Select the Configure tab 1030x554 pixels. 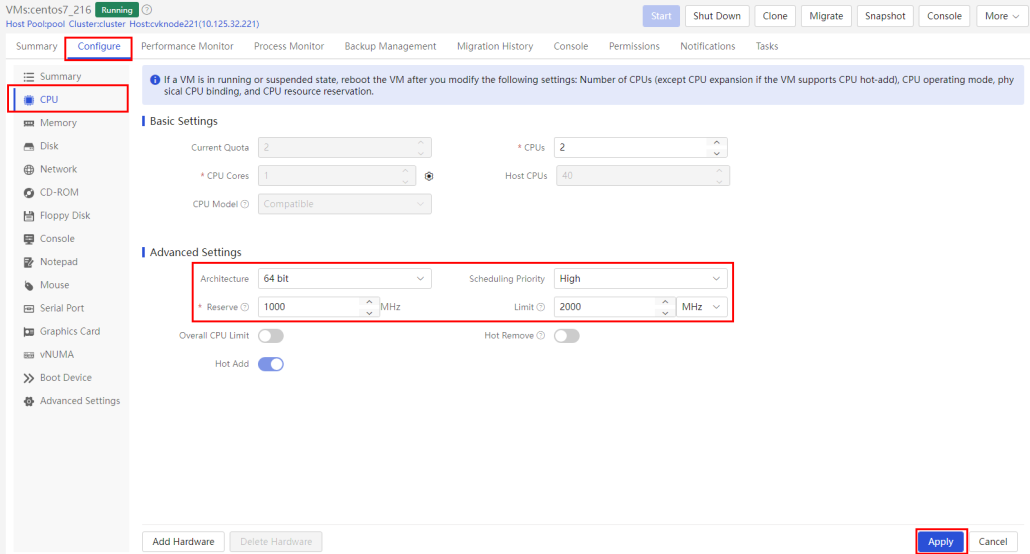99,46
